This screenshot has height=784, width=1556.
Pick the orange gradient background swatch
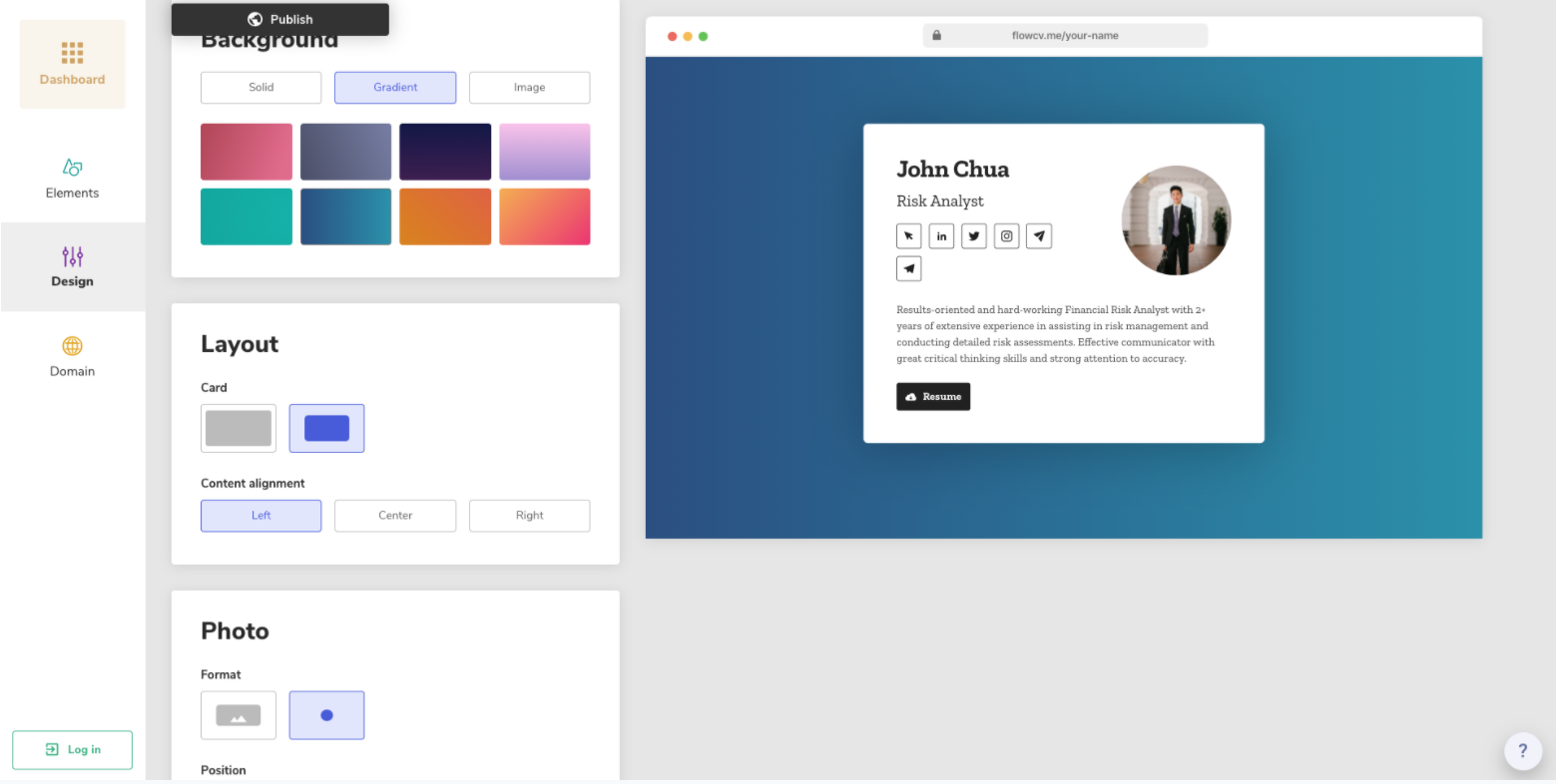pos(445,216)
